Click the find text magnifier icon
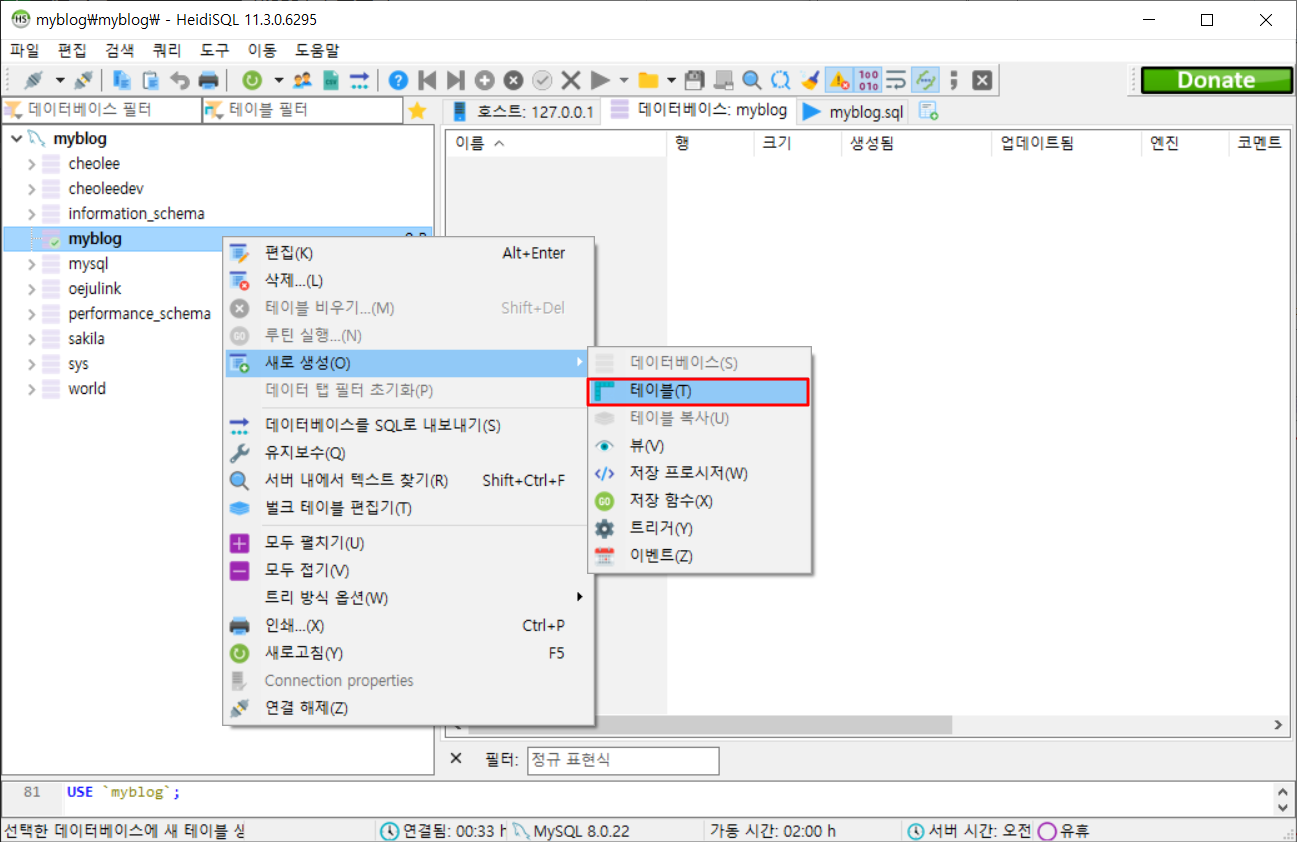 752,80
